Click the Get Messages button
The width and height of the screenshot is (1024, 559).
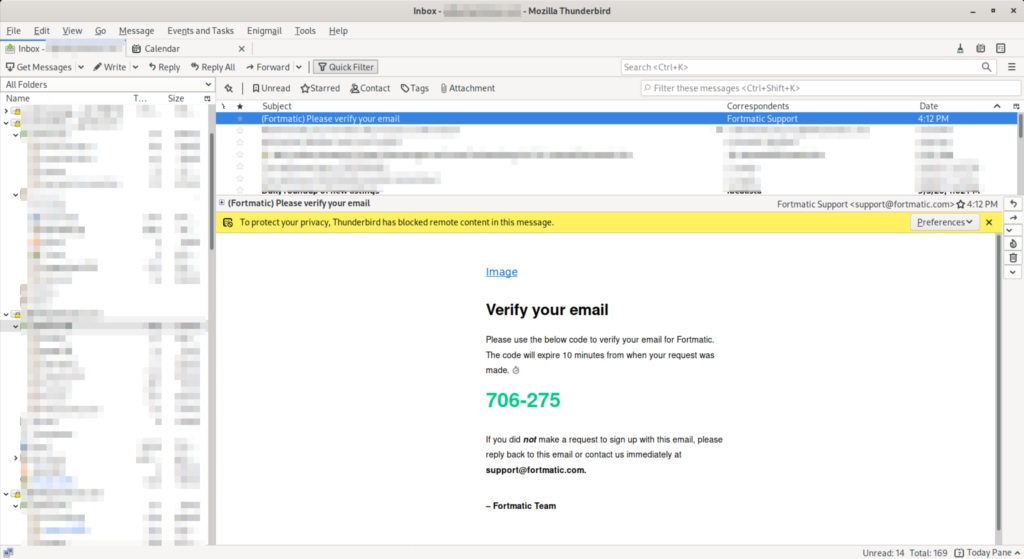click(39, 67)
